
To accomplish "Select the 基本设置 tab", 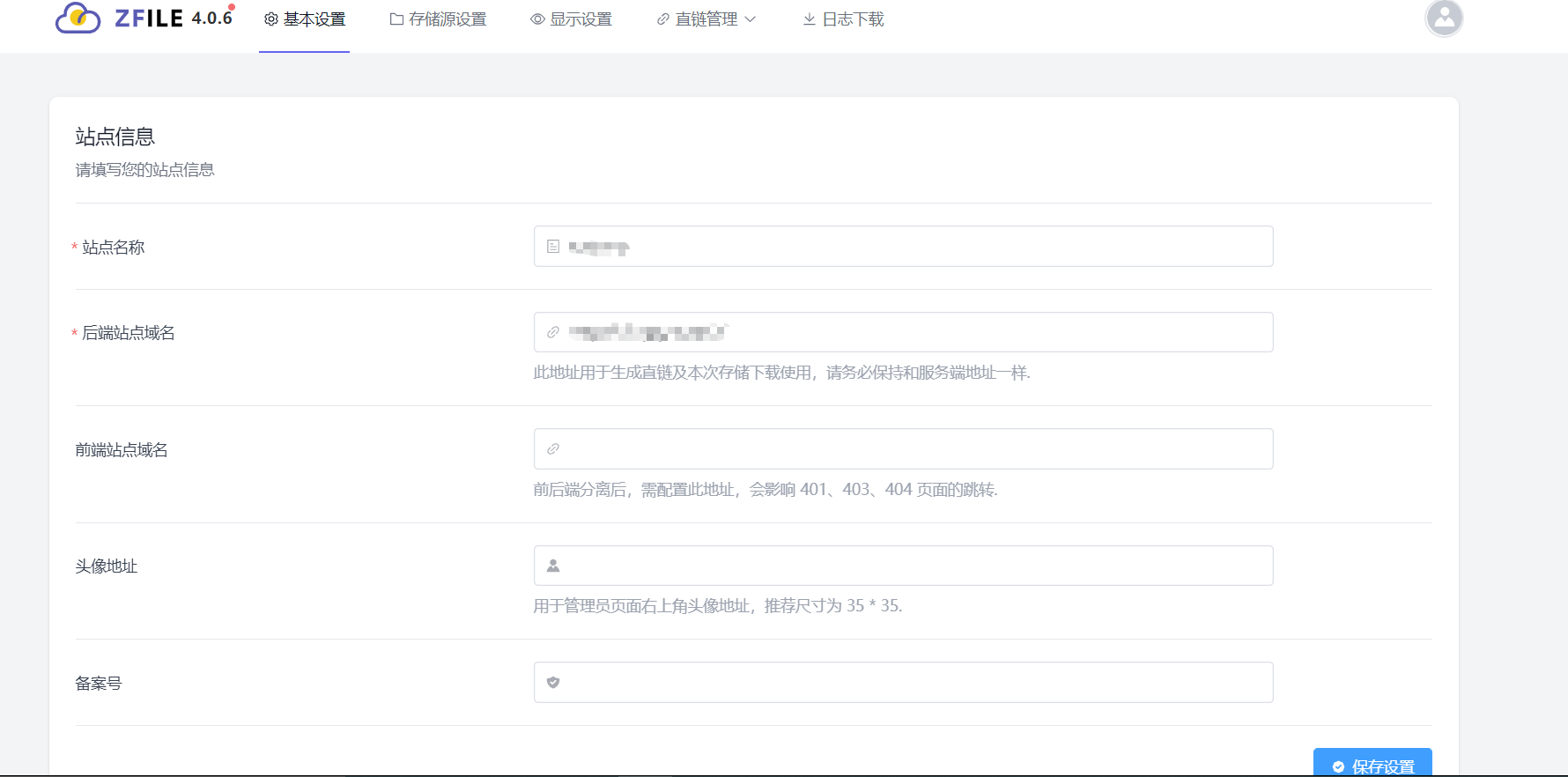I will point(314,19).
